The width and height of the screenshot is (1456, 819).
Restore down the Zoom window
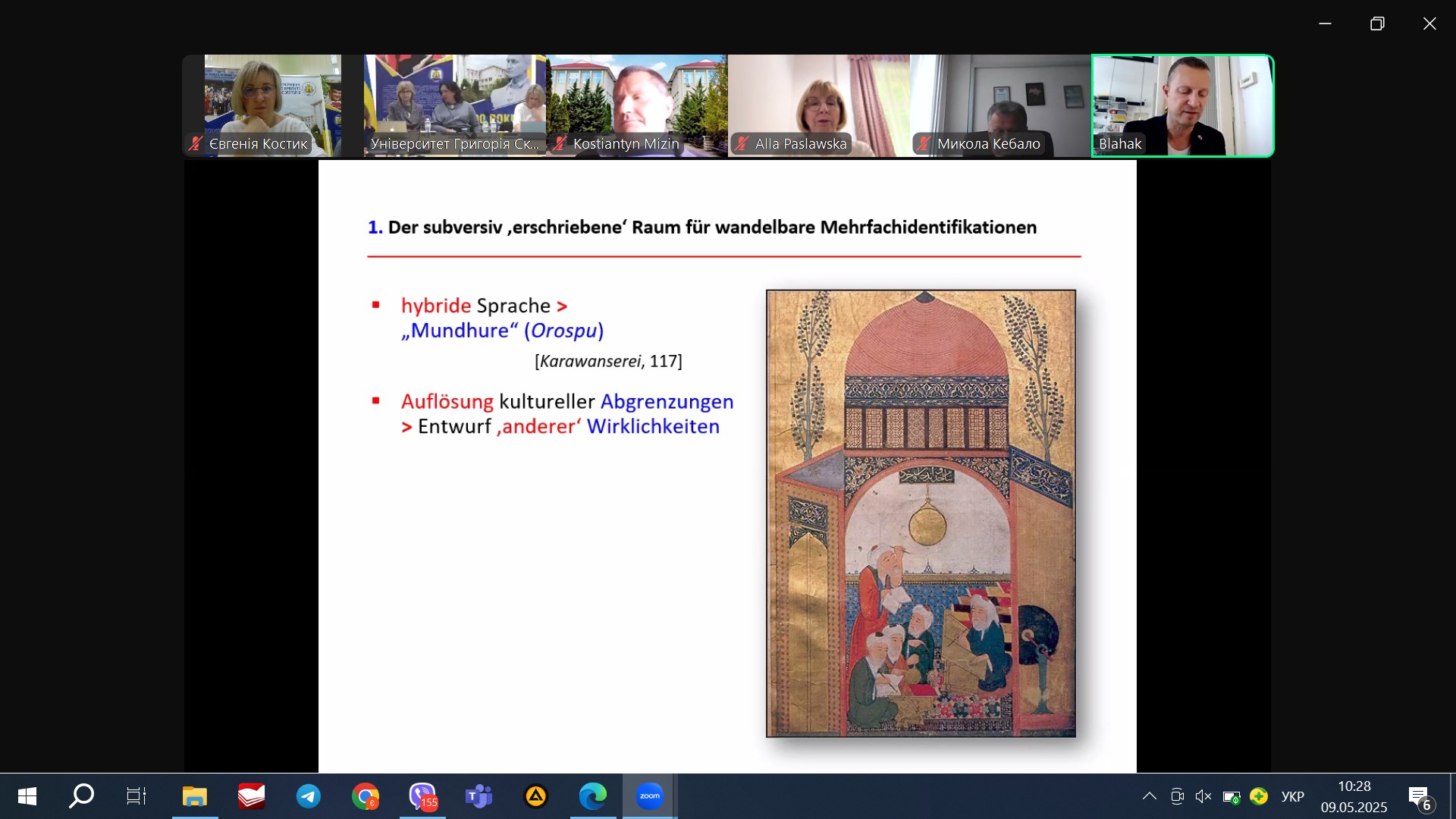click(x=1377, y=24)
